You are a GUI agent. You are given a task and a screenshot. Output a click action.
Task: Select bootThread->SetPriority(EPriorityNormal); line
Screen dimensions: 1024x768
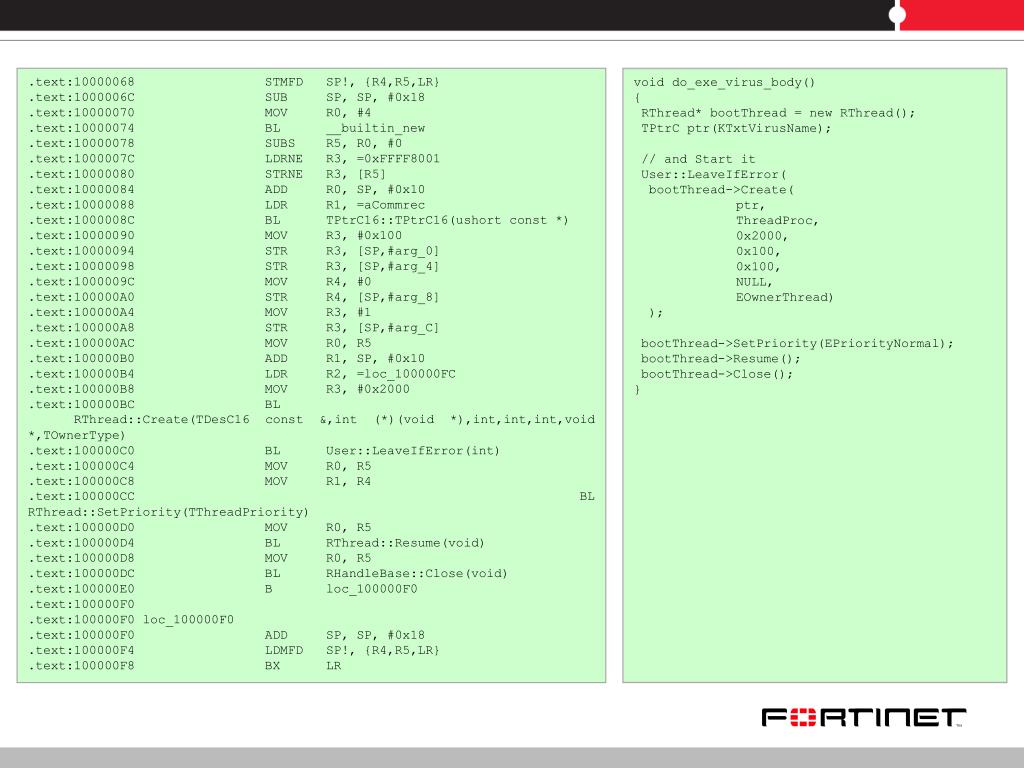click(x=797, y=344)
